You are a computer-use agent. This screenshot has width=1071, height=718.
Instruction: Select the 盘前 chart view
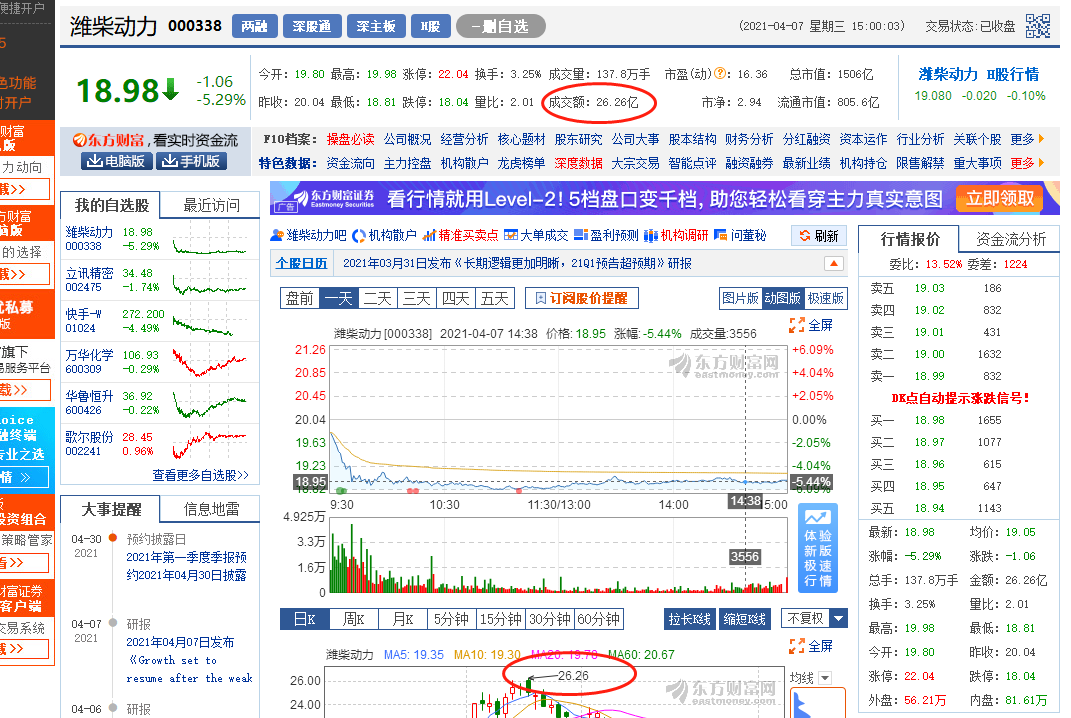300,299
